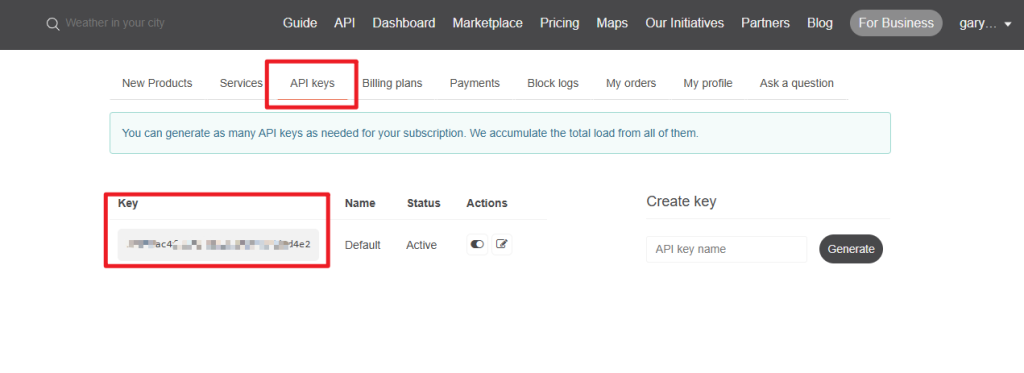Focus the API key name input field
1024x373 pixels.
coord(726,249)
